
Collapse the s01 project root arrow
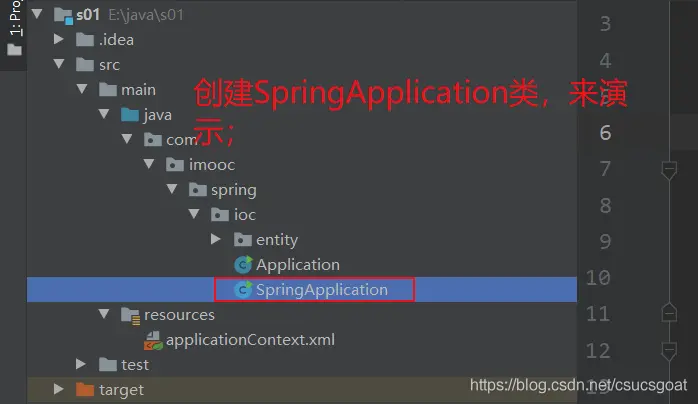[37, 14]
